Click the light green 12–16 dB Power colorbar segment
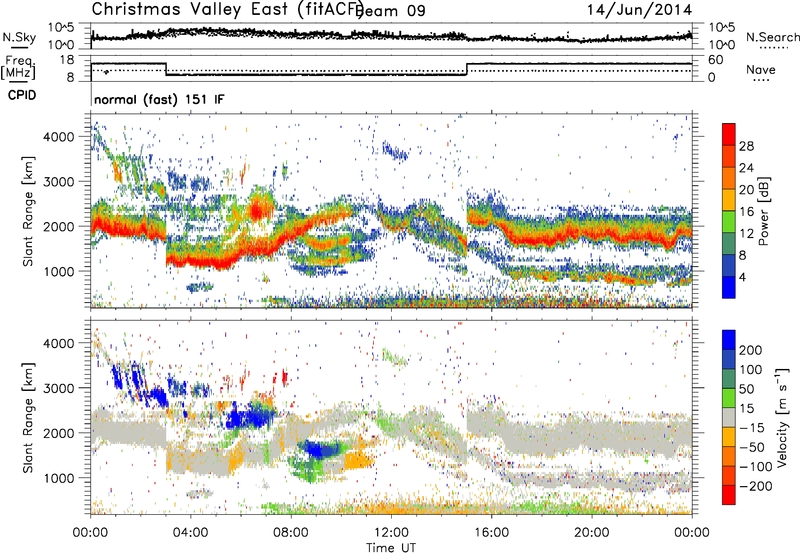 coord(729,221)
